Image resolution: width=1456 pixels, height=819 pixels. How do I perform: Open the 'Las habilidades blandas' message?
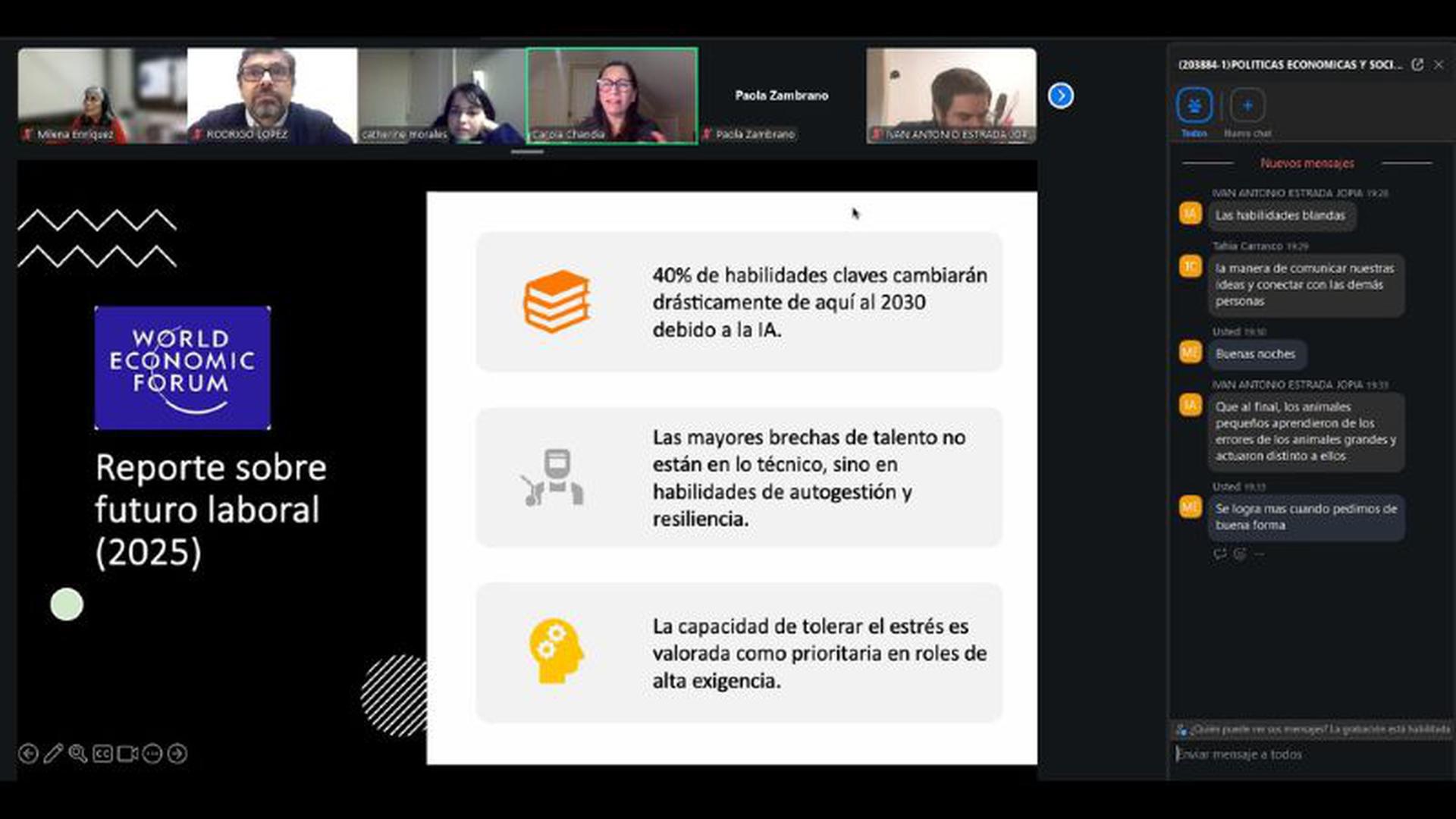click(1281, 215)
